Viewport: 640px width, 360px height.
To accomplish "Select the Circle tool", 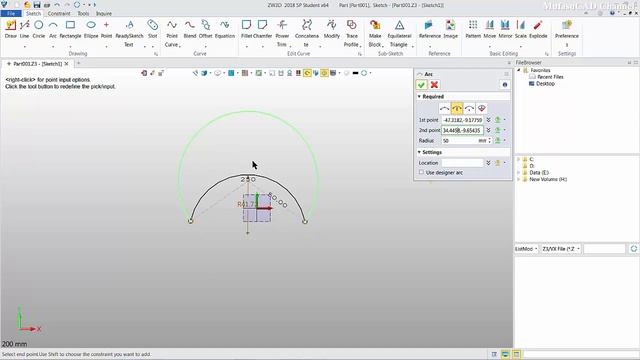I will pos(39,29).
